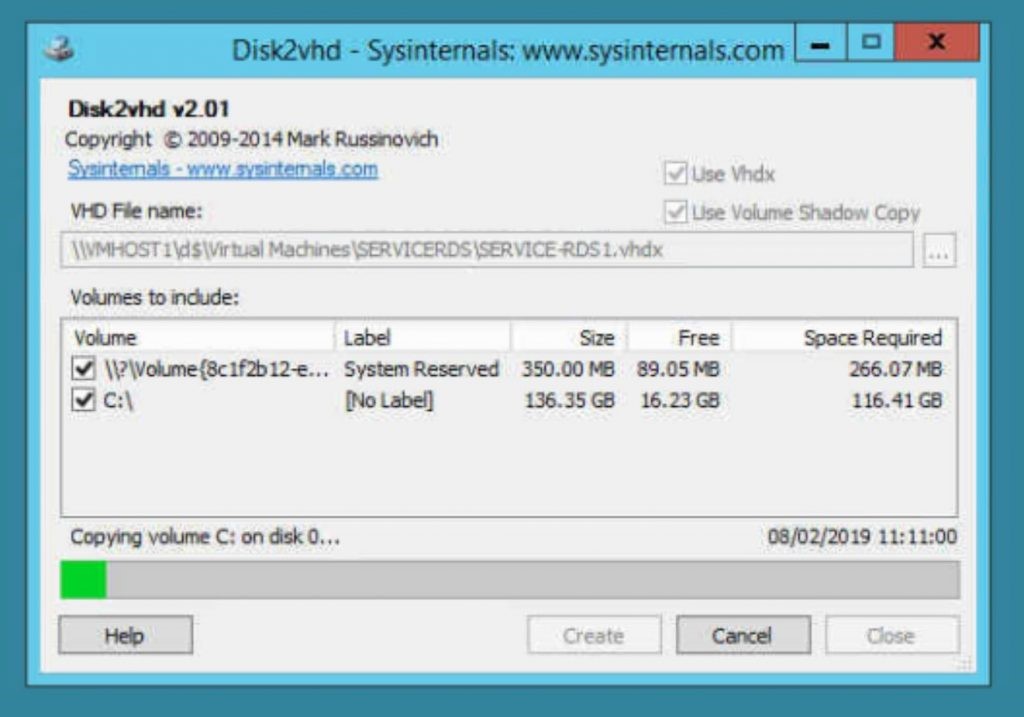Click the Disk2vhd app icon in title bar
The image size is (1024, 717).
(59, 50)
